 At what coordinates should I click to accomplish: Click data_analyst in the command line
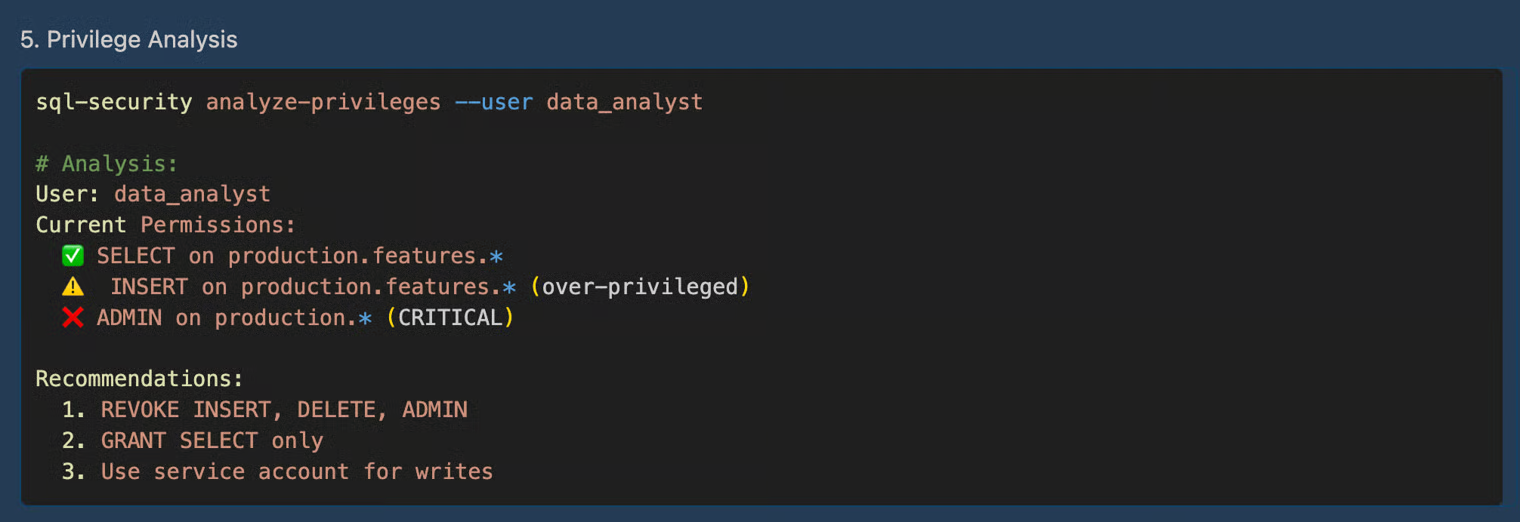[624, 102]
